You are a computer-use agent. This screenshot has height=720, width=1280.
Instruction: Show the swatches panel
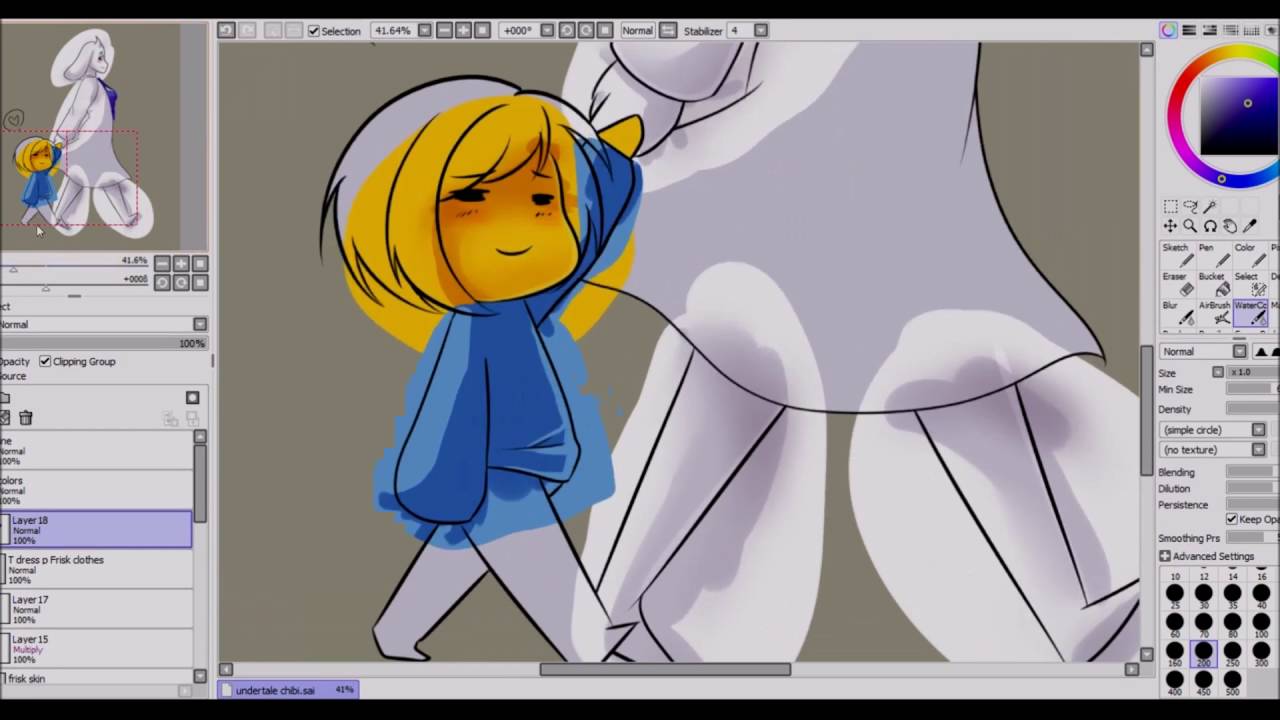1251,31
